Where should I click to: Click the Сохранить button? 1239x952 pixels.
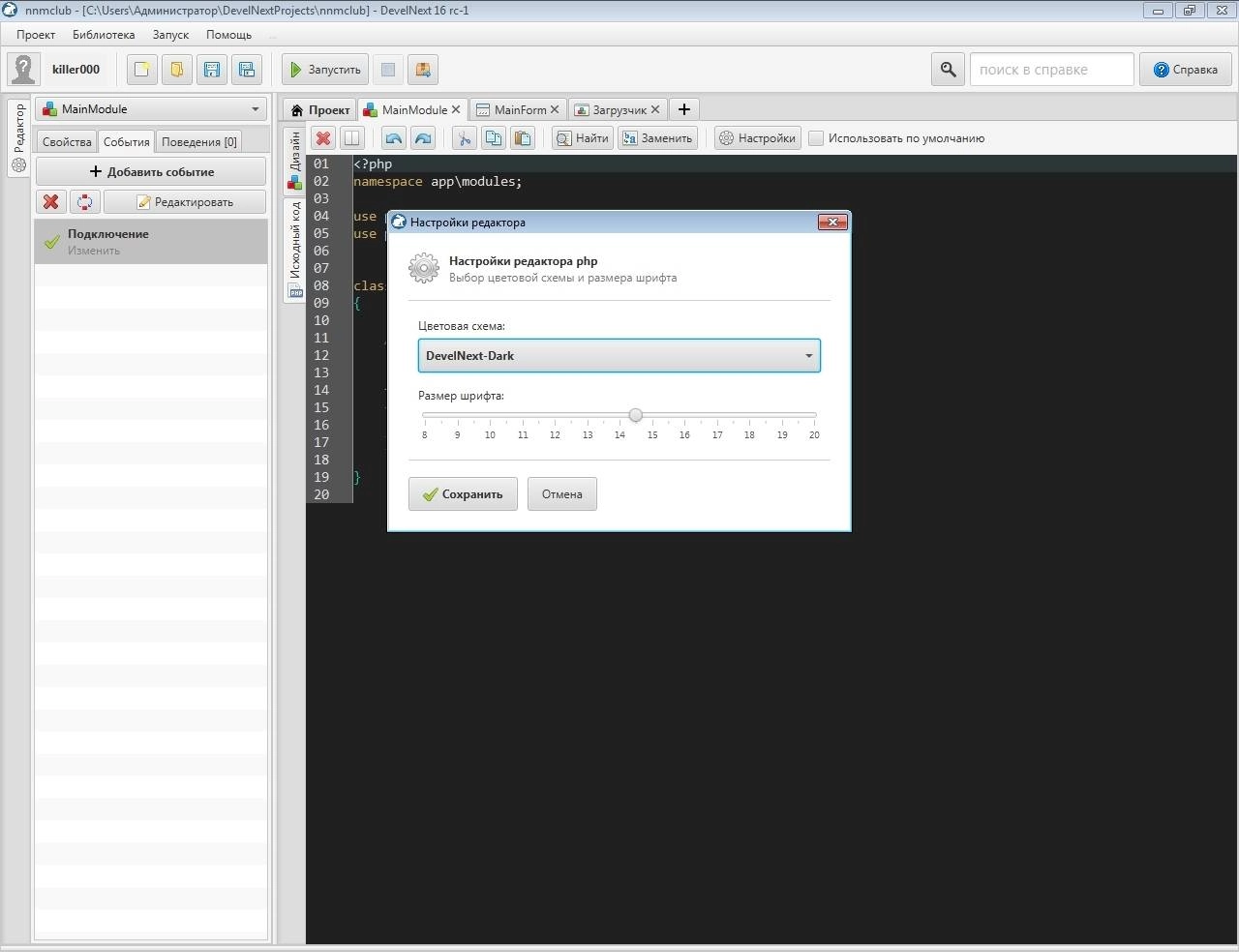click(x=463, y=494)
